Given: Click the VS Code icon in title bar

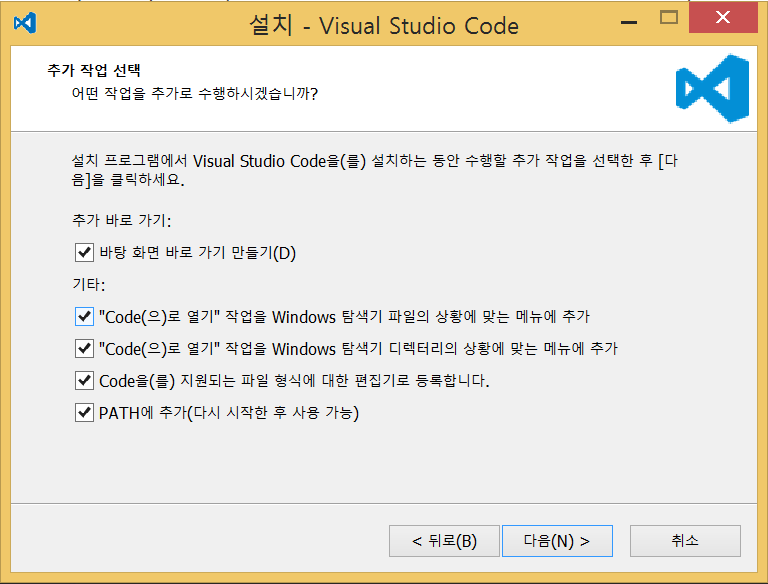Looking at the screenshot, I should click(x=25, y=23).
